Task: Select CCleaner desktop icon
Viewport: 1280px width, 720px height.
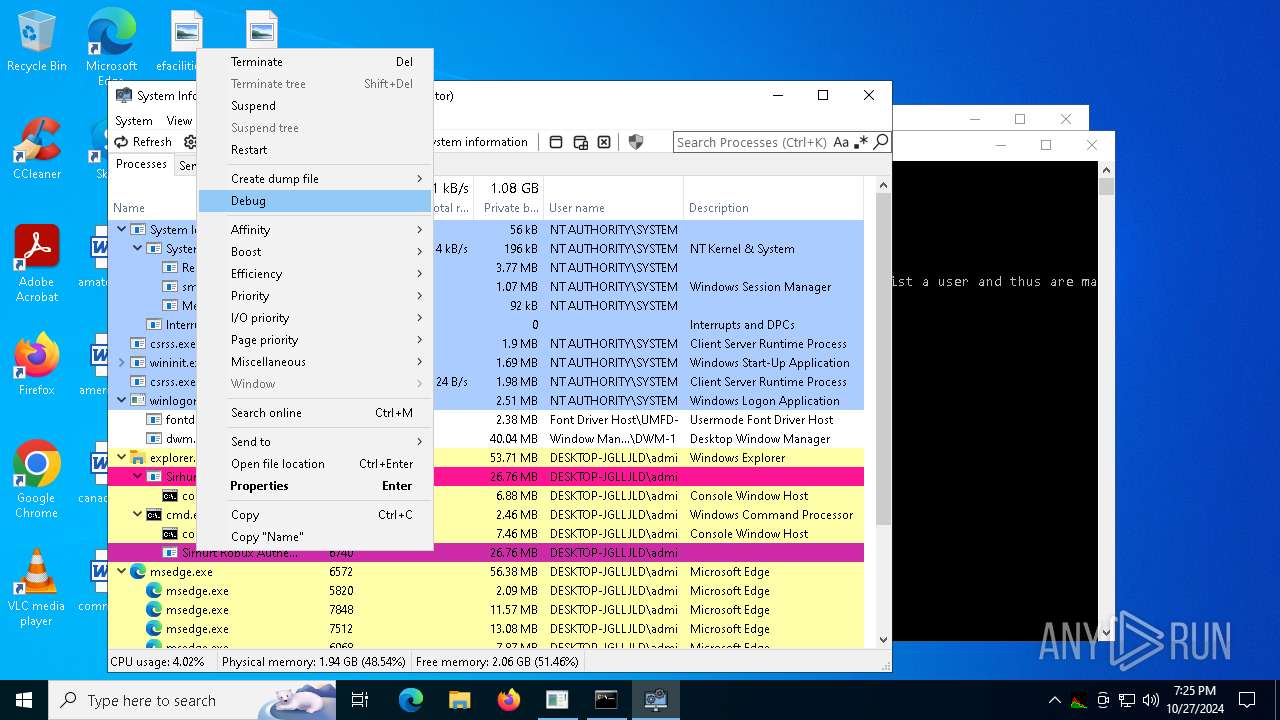Action: pos(37,149)
